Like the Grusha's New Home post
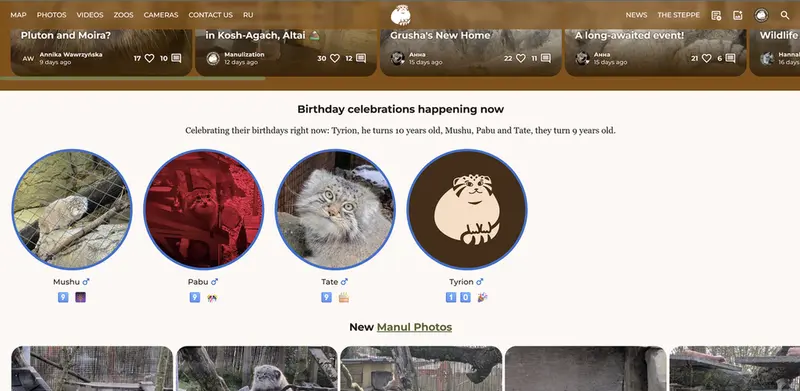The image size is (800, 391). 520,58
